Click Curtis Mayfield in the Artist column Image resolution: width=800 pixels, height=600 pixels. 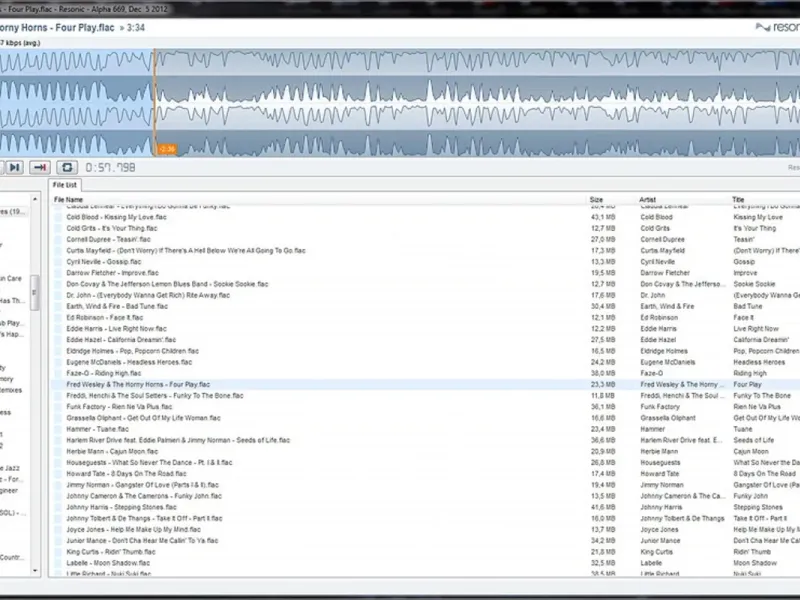point(663,251)
